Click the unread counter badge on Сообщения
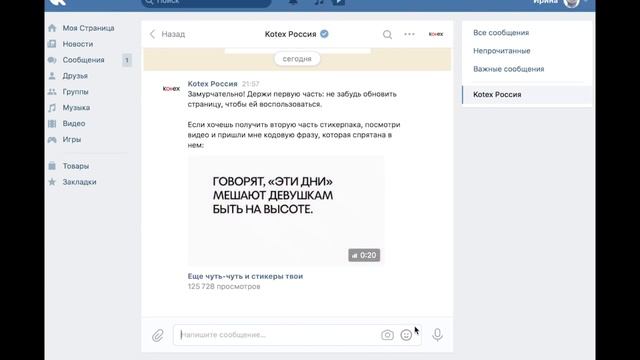Screen dimensions: 640x360 coord(127,60)
